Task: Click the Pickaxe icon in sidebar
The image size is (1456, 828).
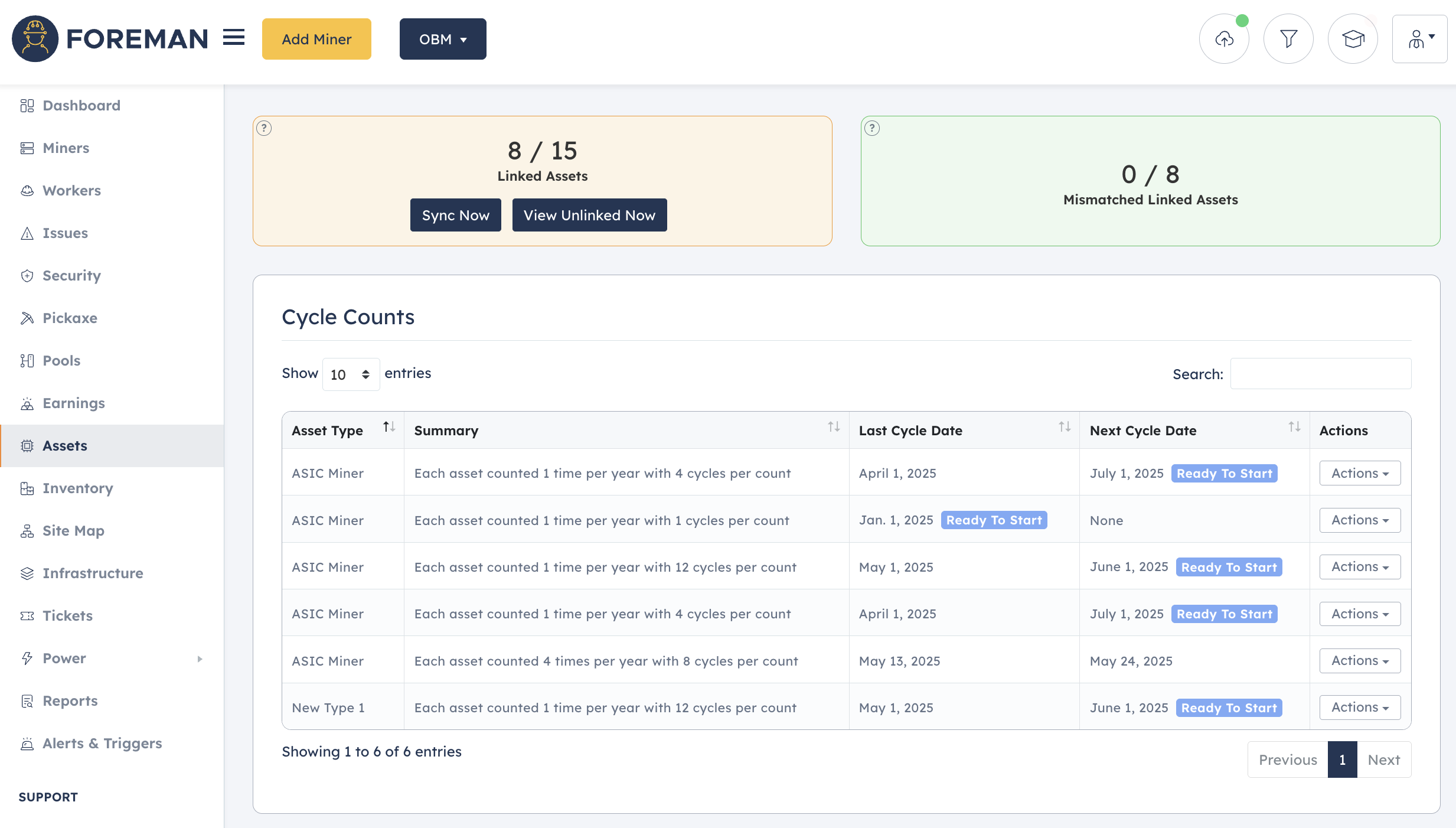Action: pos(27,318)
